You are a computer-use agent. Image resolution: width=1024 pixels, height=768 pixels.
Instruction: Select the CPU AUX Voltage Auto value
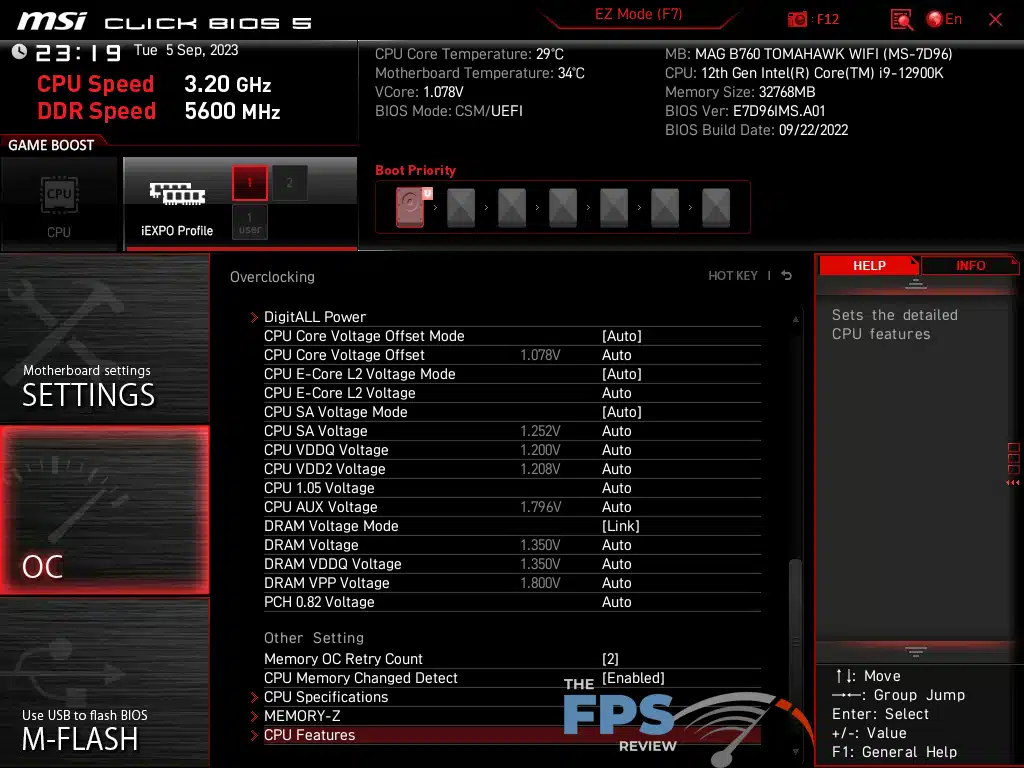click(616, 506)
